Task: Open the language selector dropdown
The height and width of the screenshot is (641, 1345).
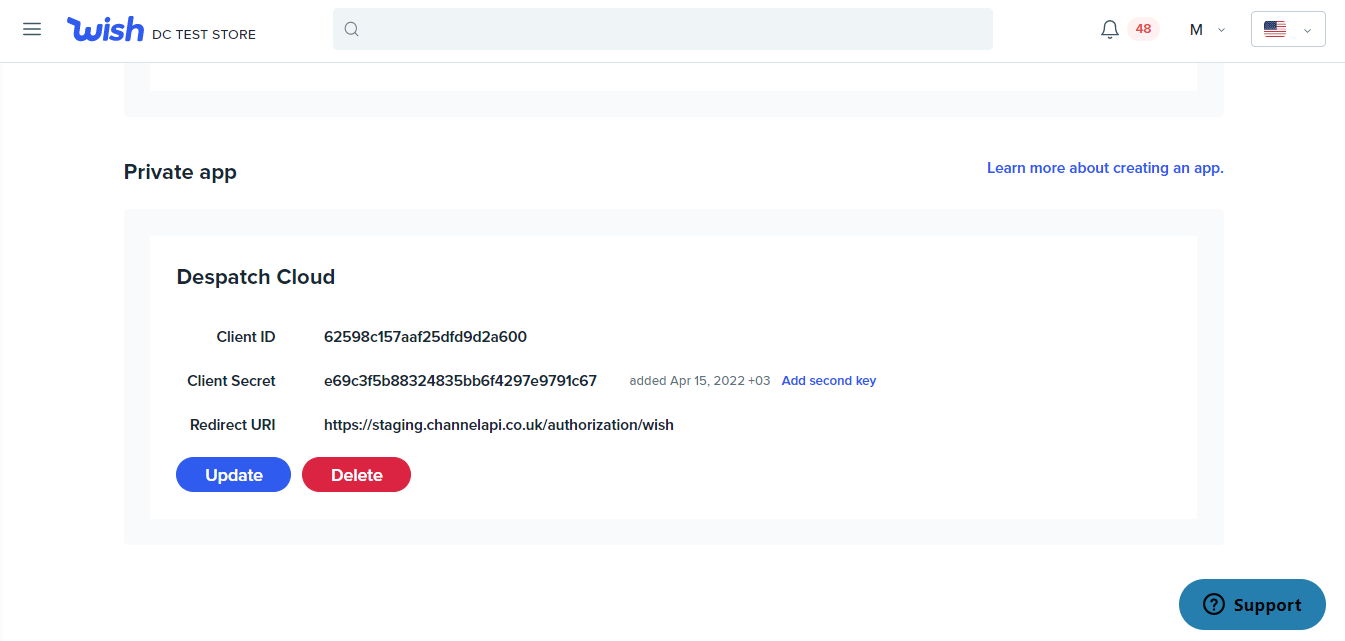Action: [1288, 29]
